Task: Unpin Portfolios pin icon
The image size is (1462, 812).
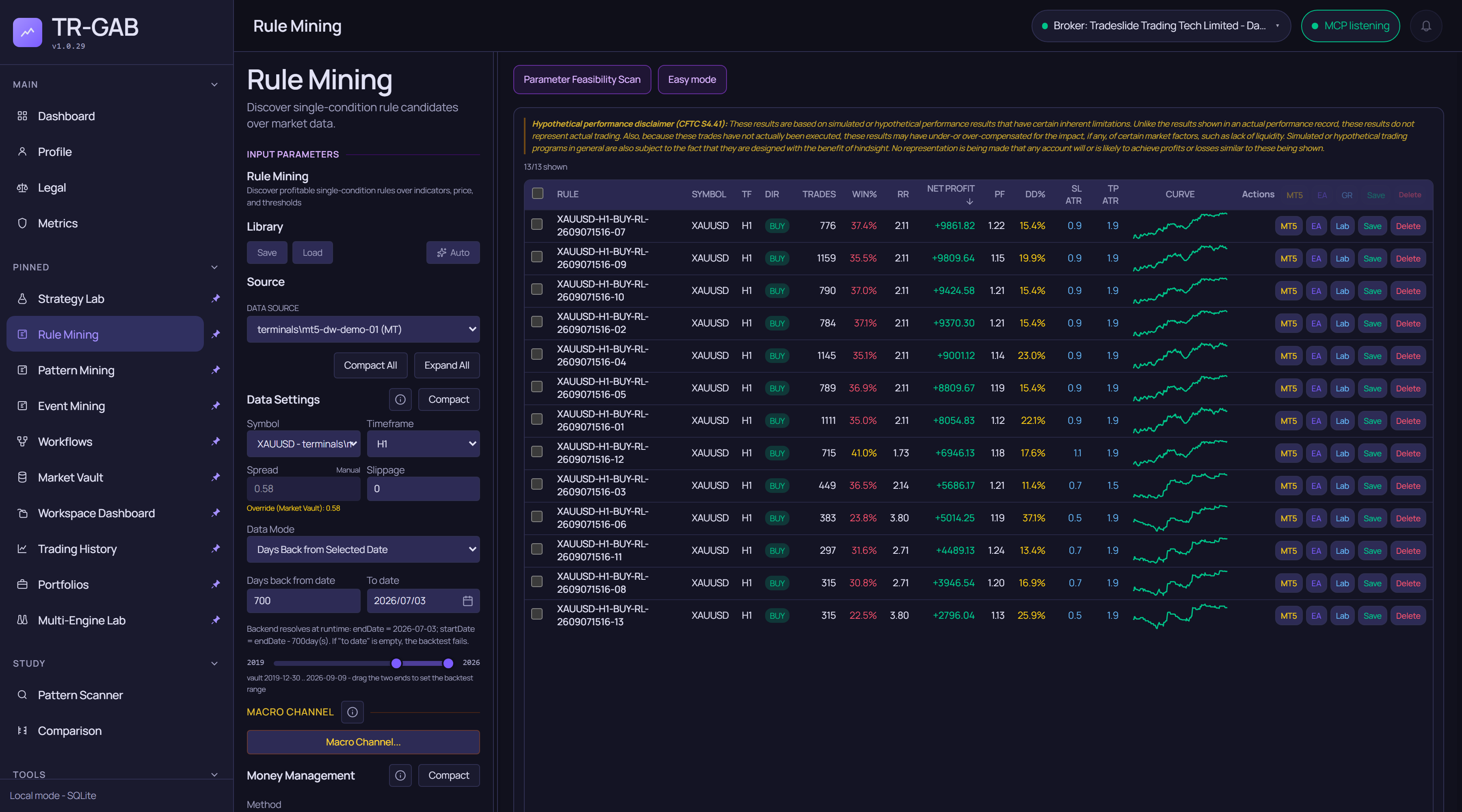Action: pyautogui.click(x=216, y=585)
